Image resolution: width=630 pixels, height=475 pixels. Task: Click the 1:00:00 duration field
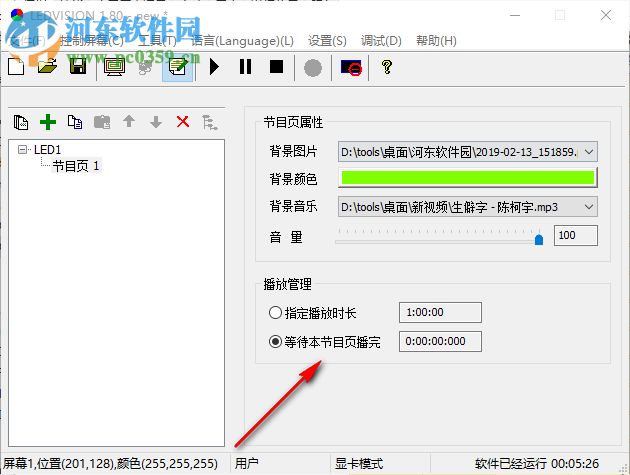[440, 312]
